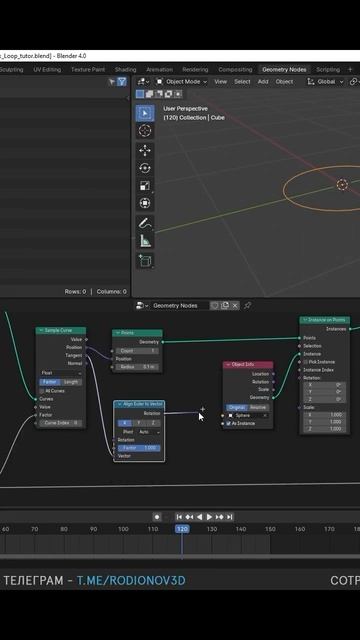Open the viewport Select menu
Screen dimensions: 360x640
[242, 82]
